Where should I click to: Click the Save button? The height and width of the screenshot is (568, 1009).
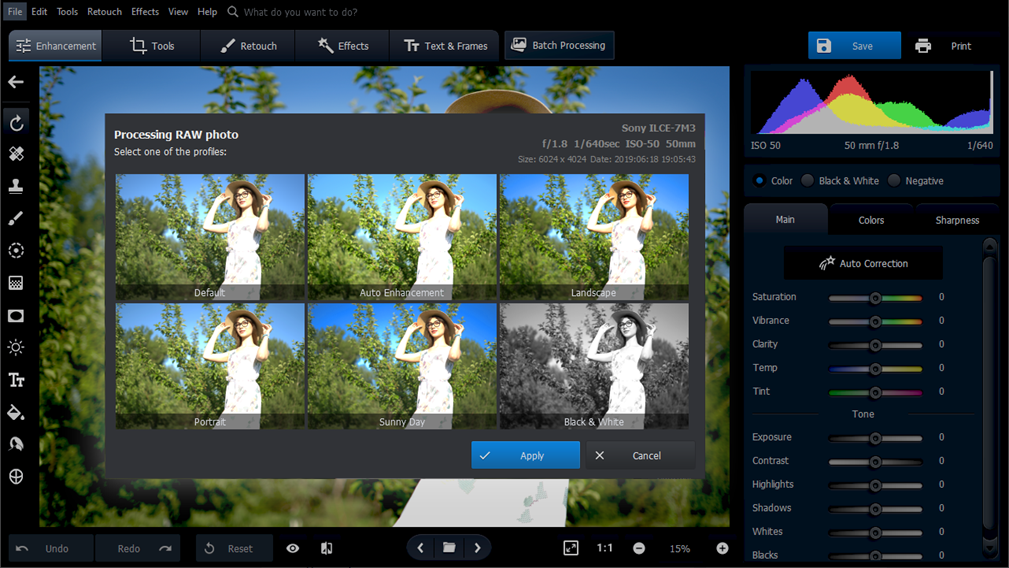[854, 46]
